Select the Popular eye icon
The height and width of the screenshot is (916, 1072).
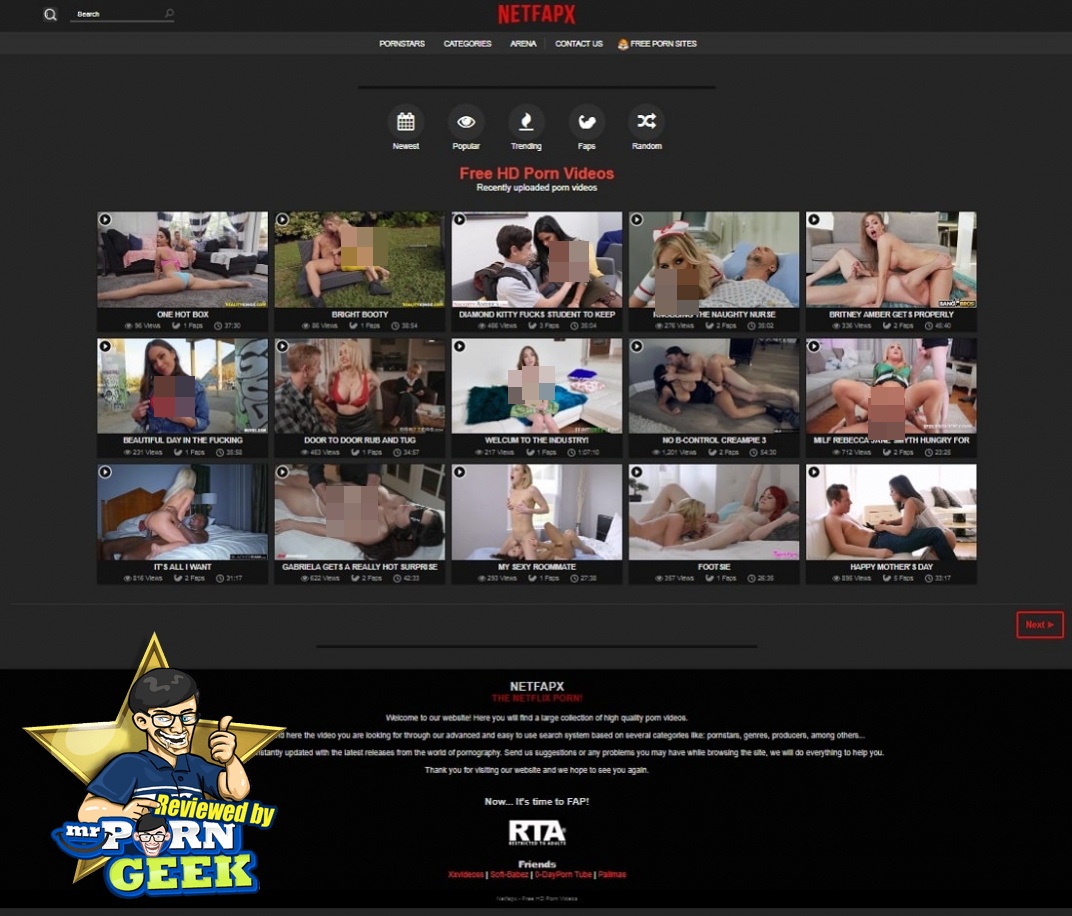click(x=466, y=122)
